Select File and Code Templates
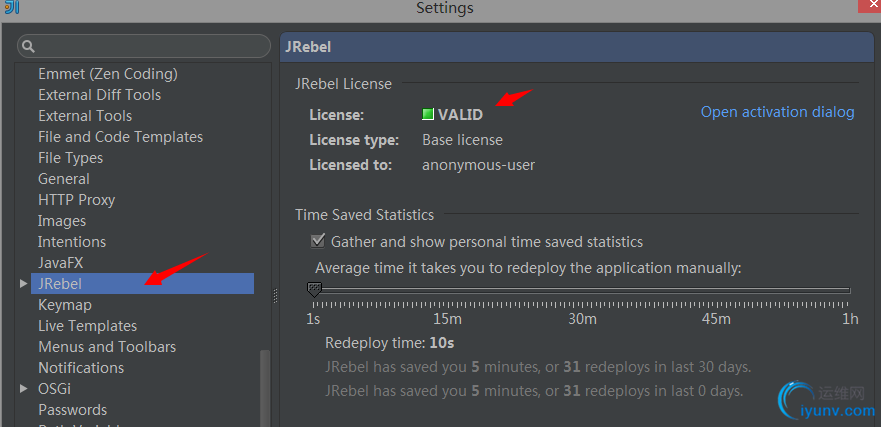 tap(120, 137)
